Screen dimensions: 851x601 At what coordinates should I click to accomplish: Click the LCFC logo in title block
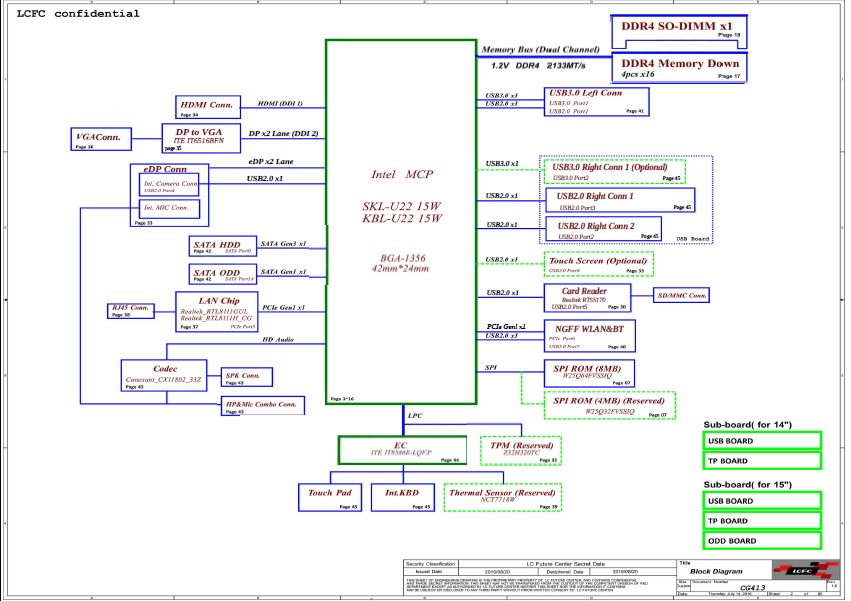(802, 568)
